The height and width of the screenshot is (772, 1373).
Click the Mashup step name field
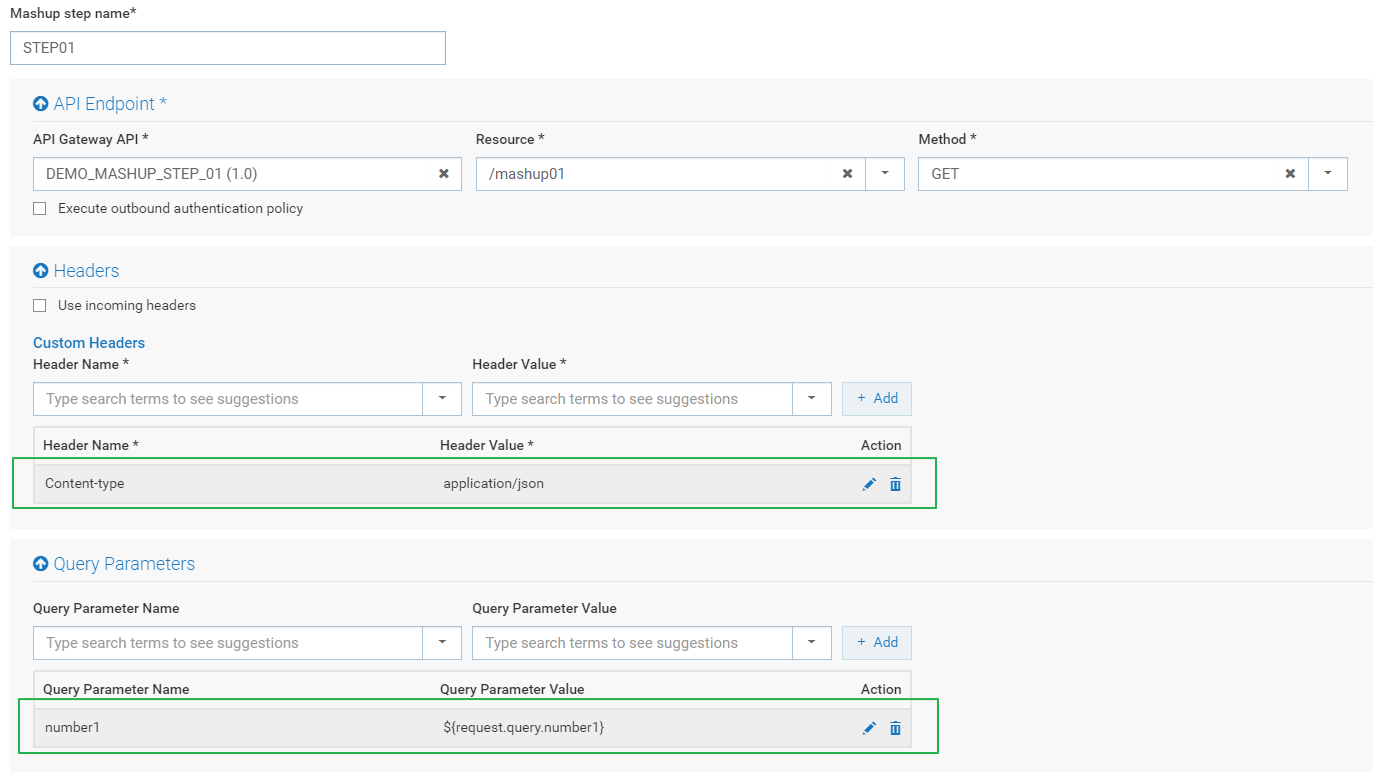click(x=228, y=48)
